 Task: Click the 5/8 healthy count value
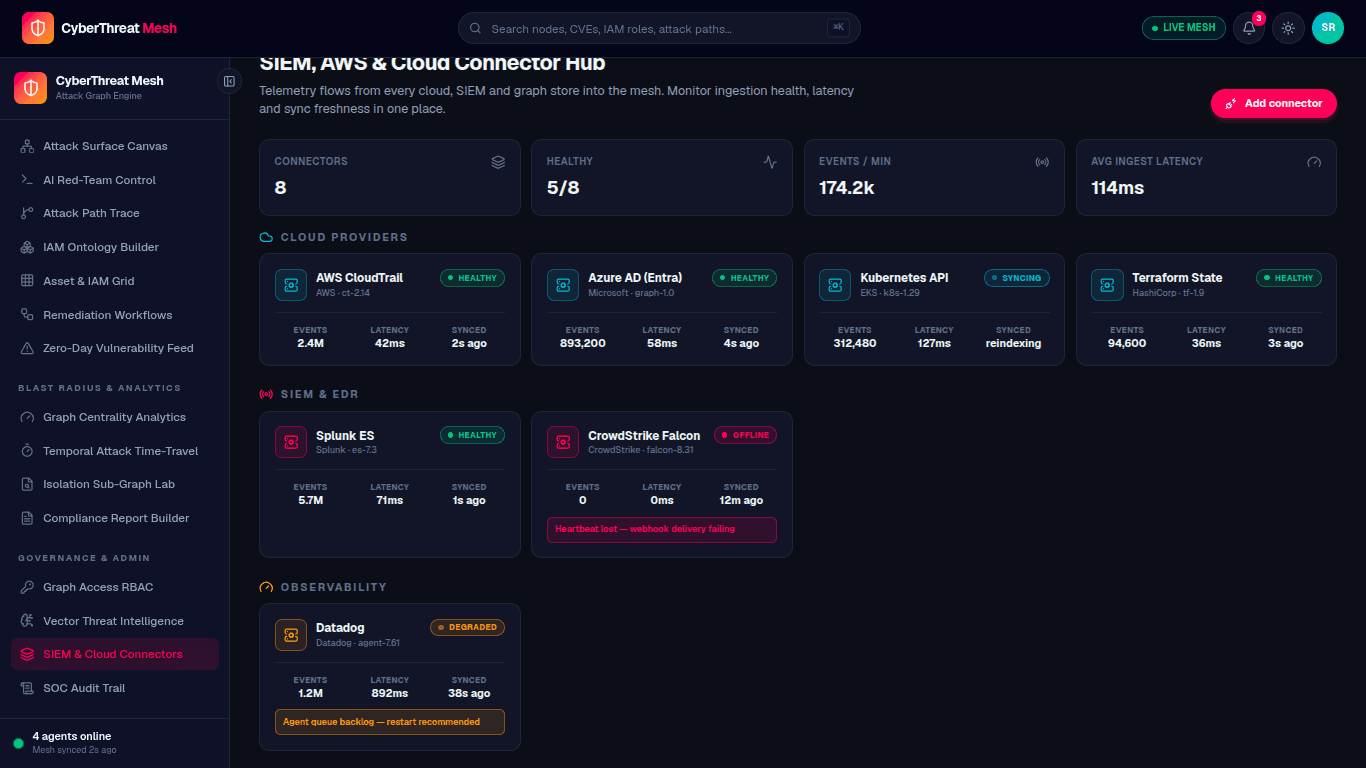[x=563, y=188]
